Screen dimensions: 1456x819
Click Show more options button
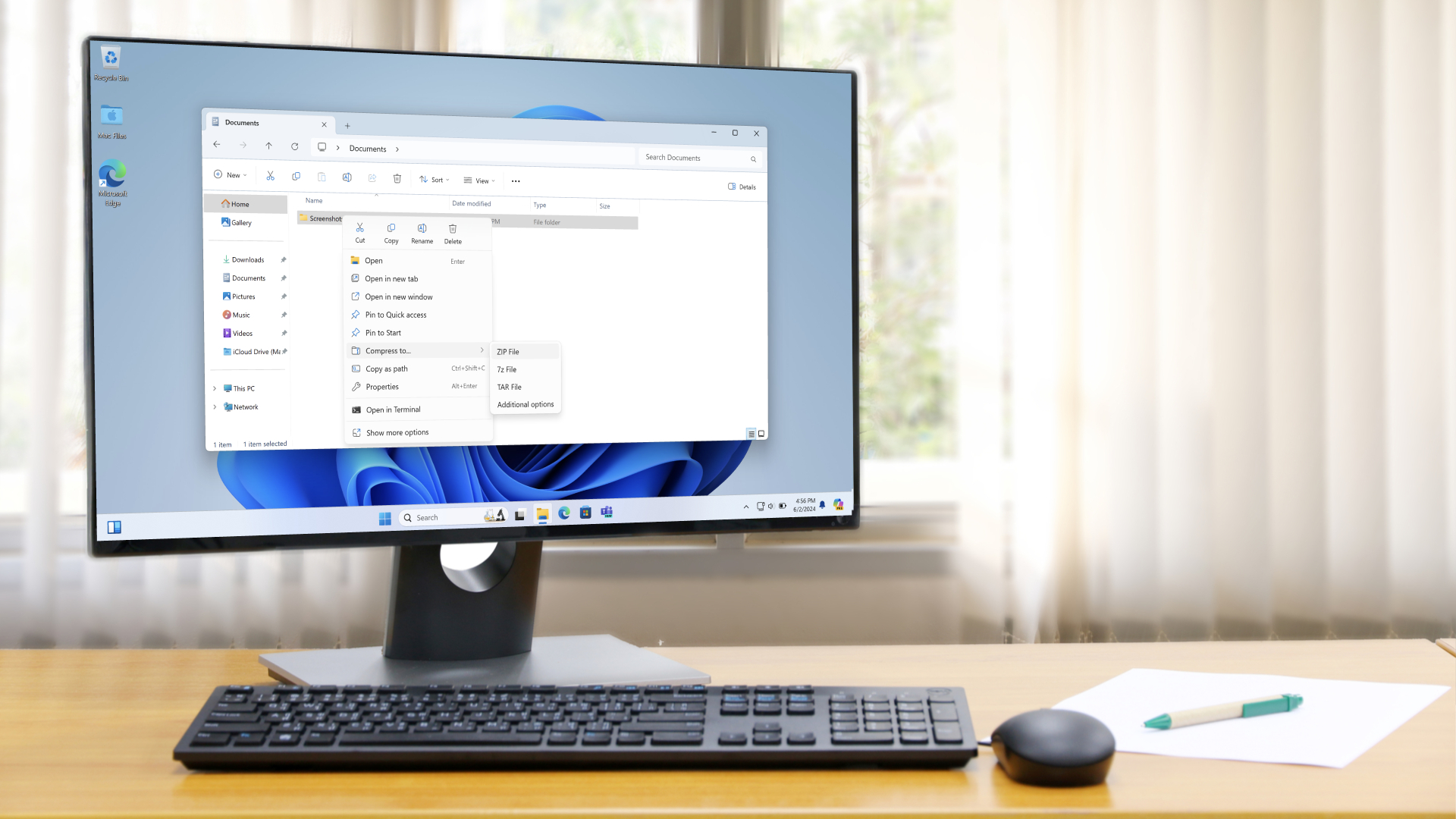pos(397,432)
